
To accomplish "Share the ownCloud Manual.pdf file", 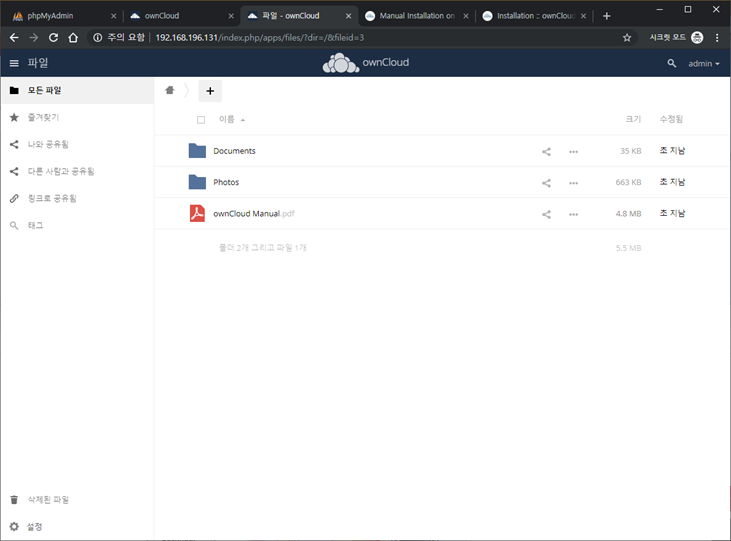I will click(x=546, y=214).
